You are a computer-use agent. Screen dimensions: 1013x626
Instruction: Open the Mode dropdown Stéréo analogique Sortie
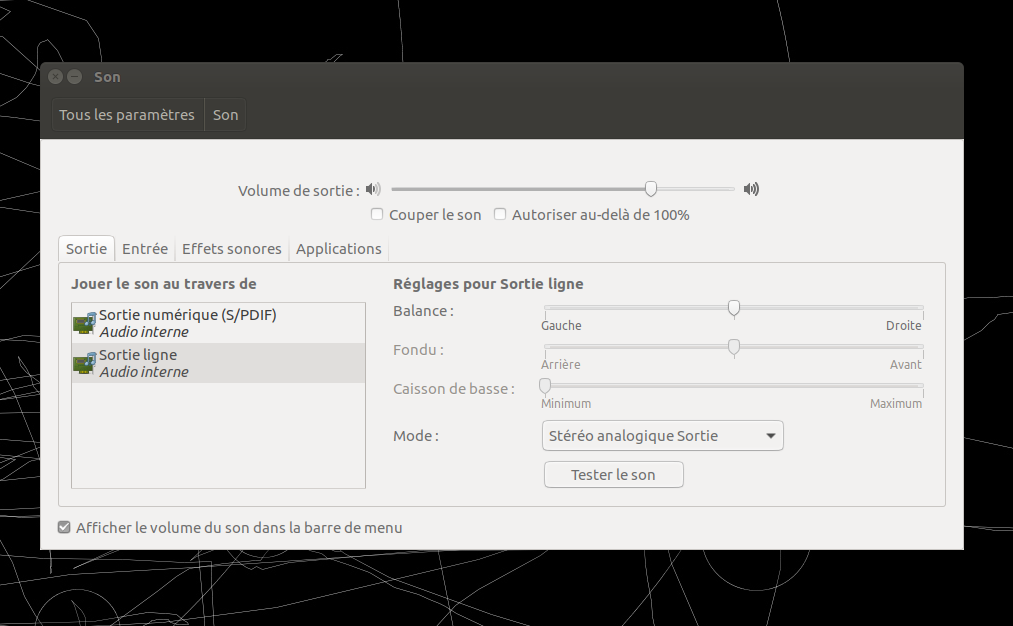663,436
